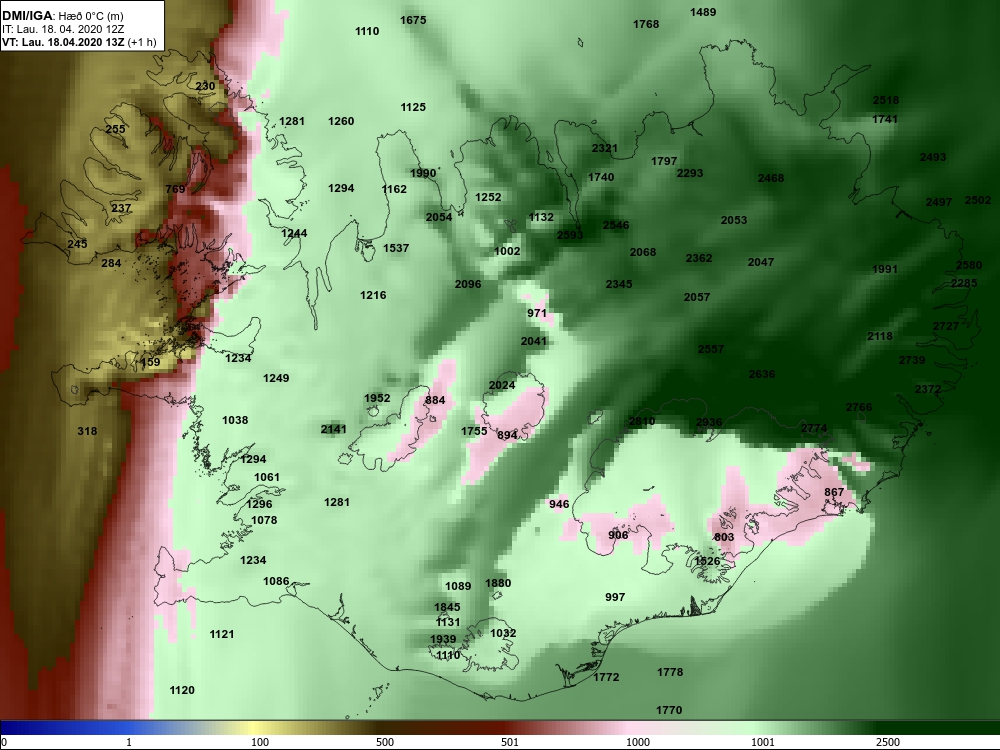Click the map value 1162
Screen dimensions: 1000x750
pyautogui.click(x=394, y=189)
